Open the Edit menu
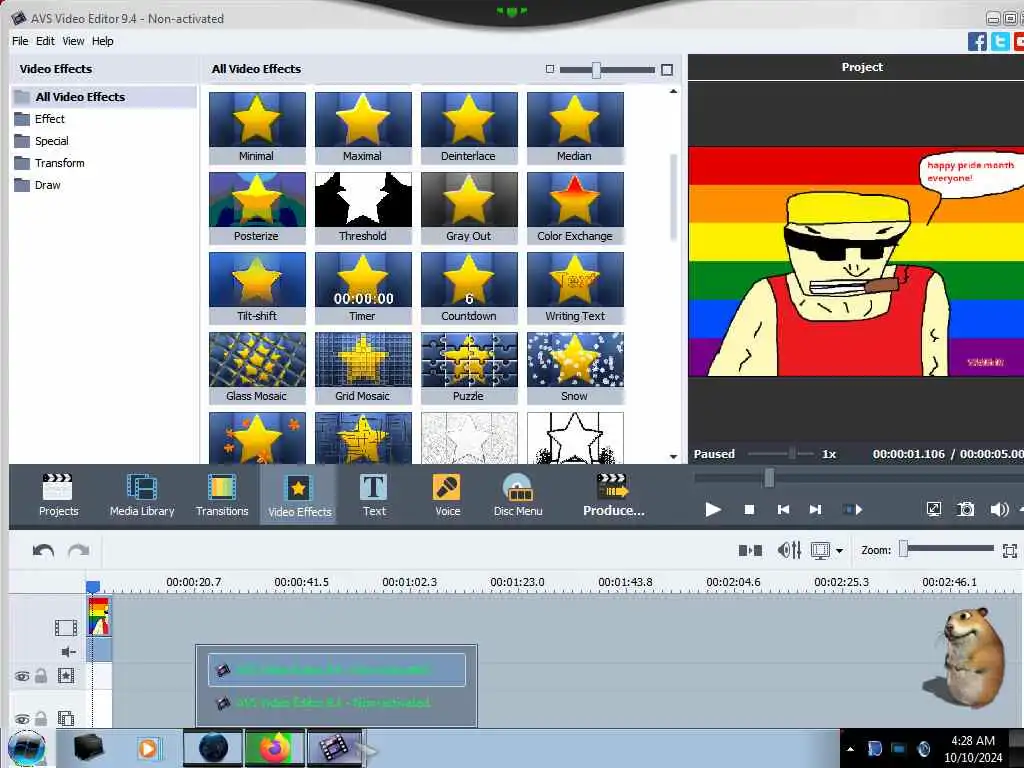This screenshot has width=1024, height=768. 45,41
